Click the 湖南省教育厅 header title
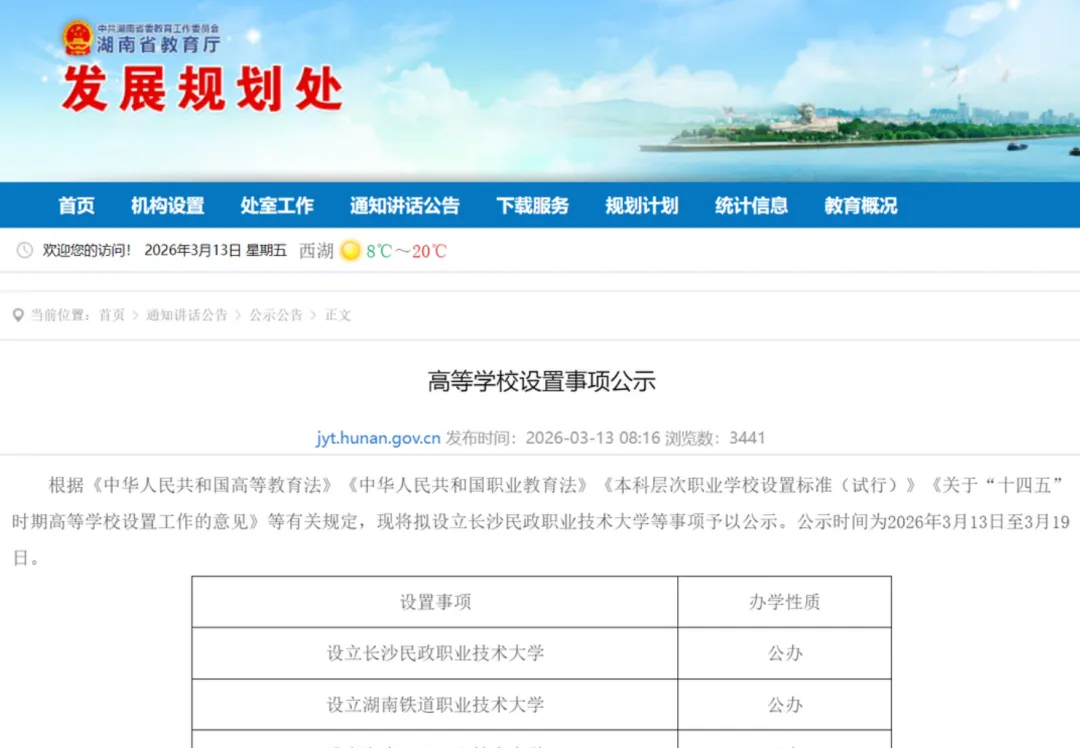This screenshot has height=748, width=1080. tap(158, 45)
